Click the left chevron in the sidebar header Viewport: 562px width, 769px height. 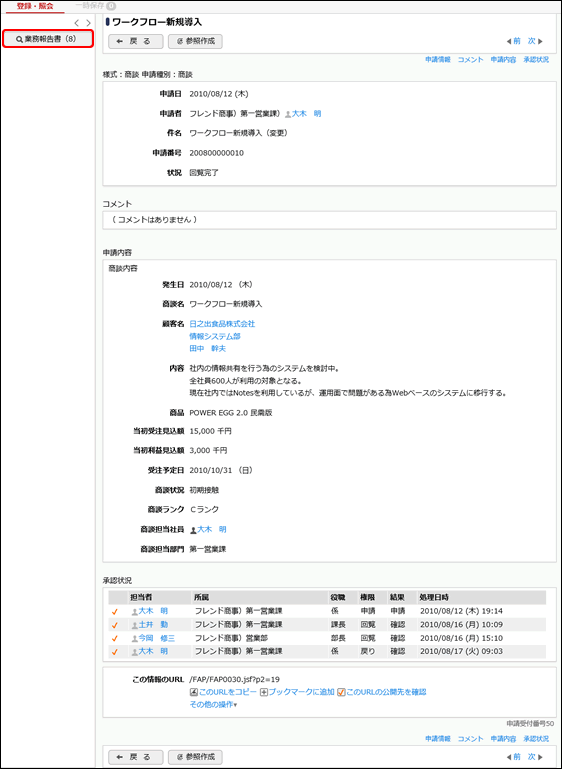77,23
